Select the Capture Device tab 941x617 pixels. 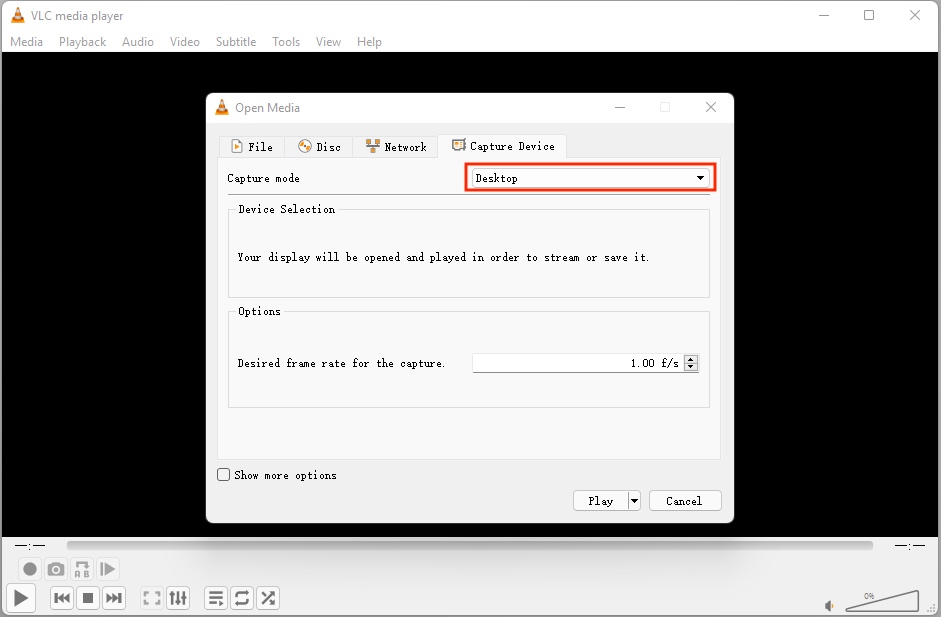pyautogui.click(x=502, y=146)
